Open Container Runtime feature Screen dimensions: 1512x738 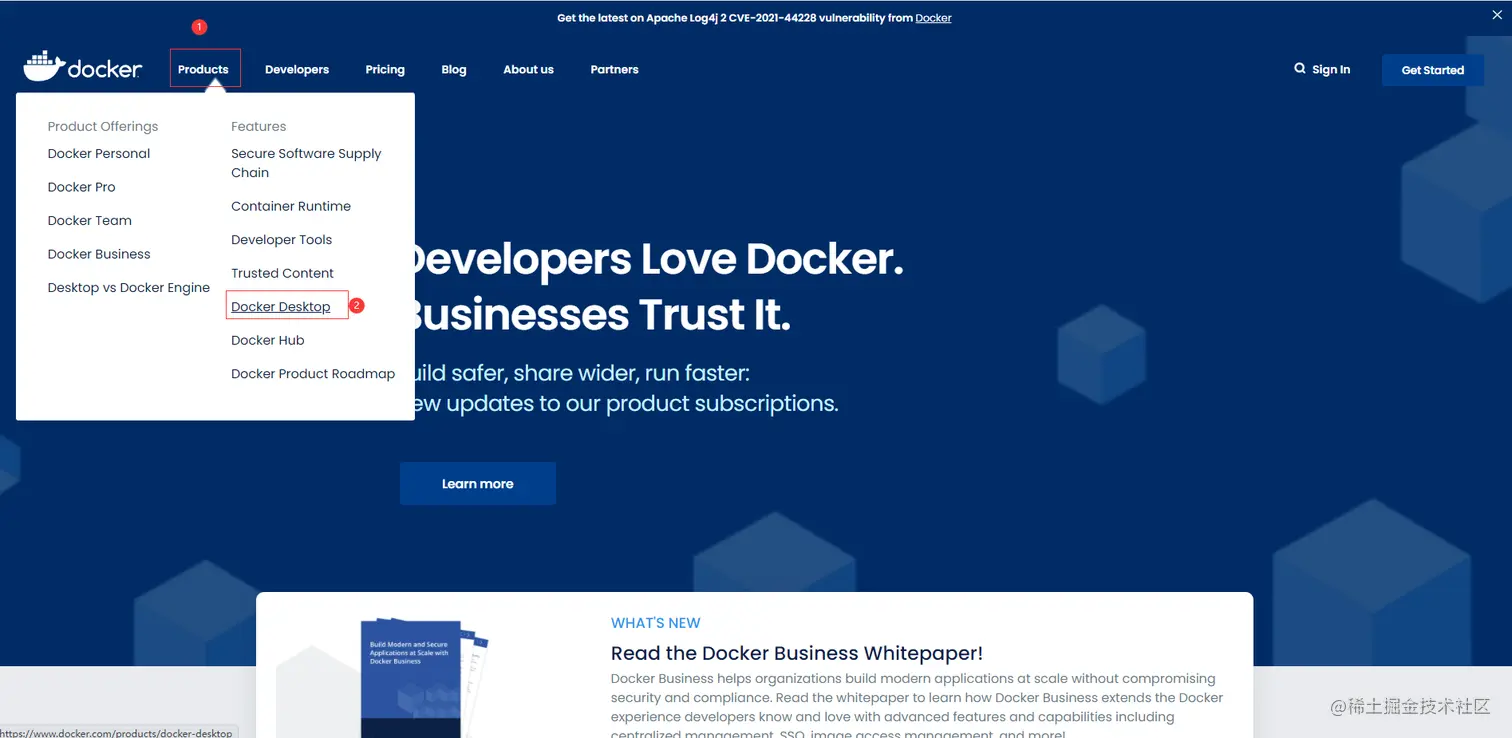click(291, 206)
